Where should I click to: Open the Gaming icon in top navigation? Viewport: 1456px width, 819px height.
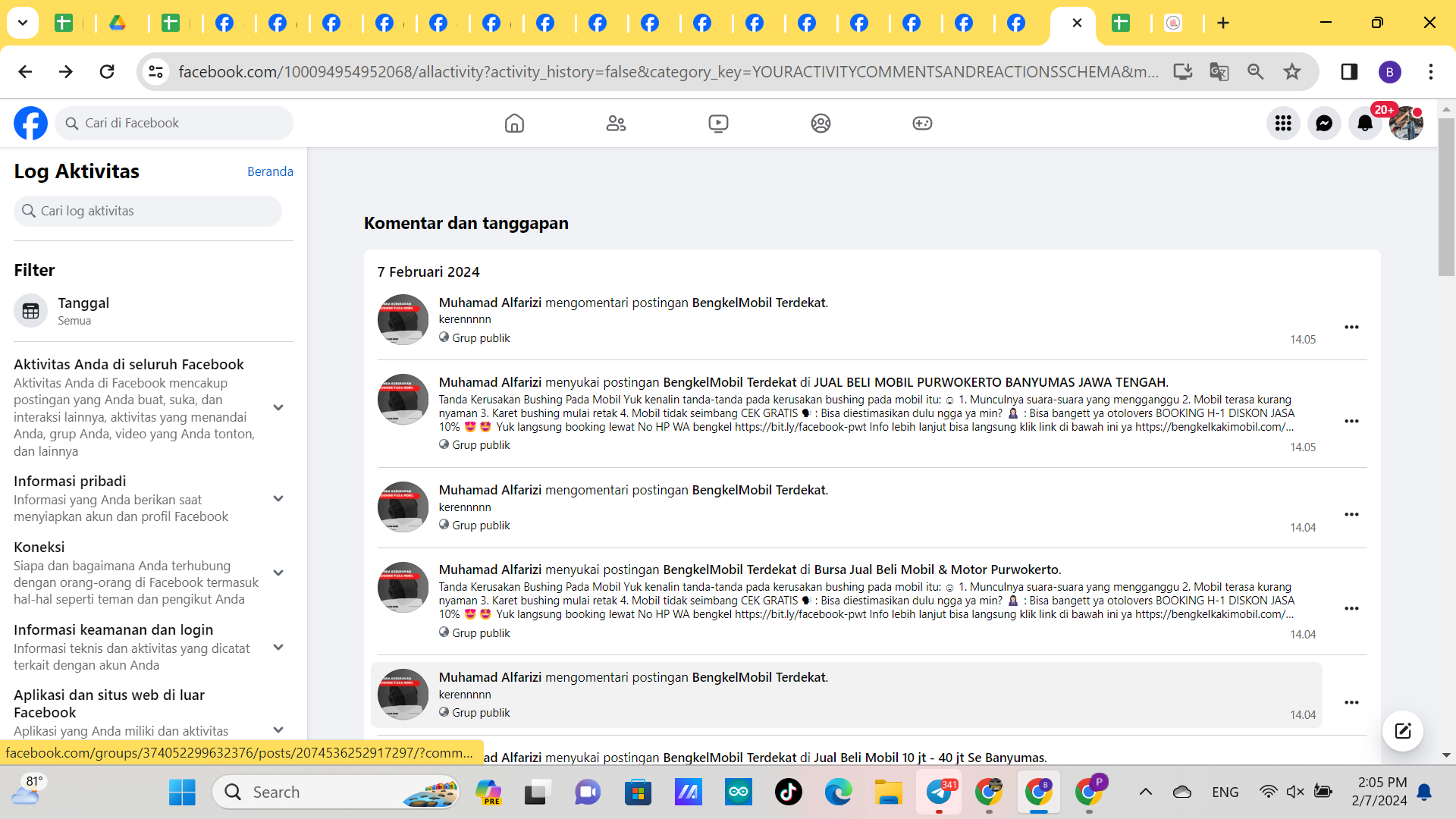[922, 123]
